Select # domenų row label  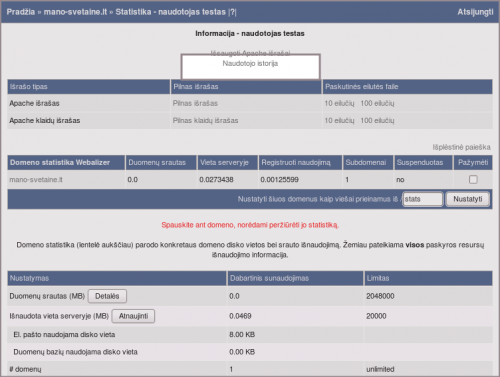tap(25, 369)
